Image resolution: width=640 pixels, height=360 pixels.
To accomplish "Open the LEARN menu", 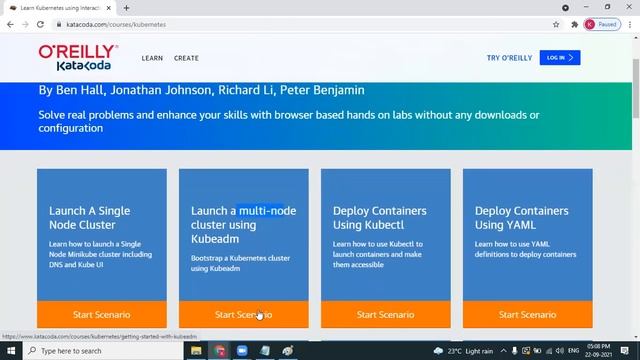I will [x=152, y=58].
